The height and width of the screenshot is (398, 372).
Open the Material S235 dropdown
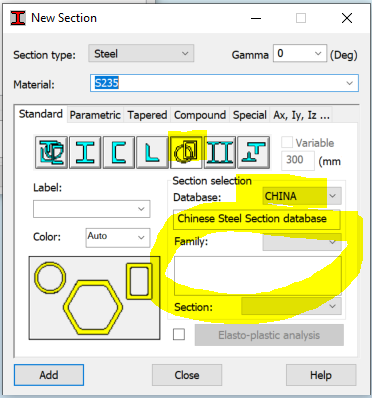point(224,83)
